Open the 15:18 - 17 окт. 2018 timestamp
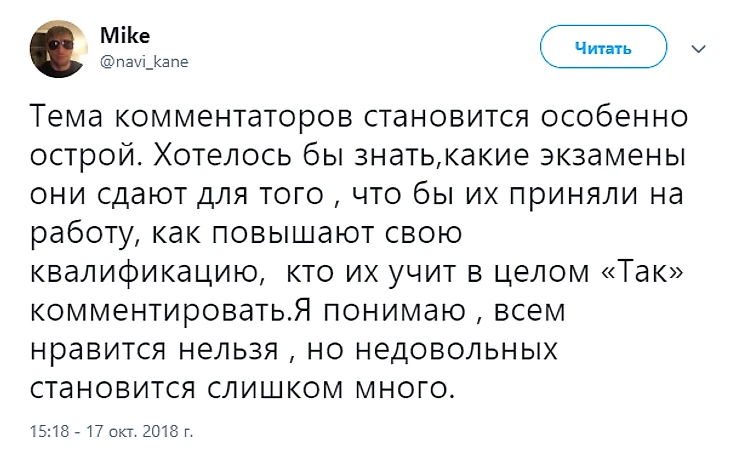The image size is (730, 456). [x=111, y=433]
